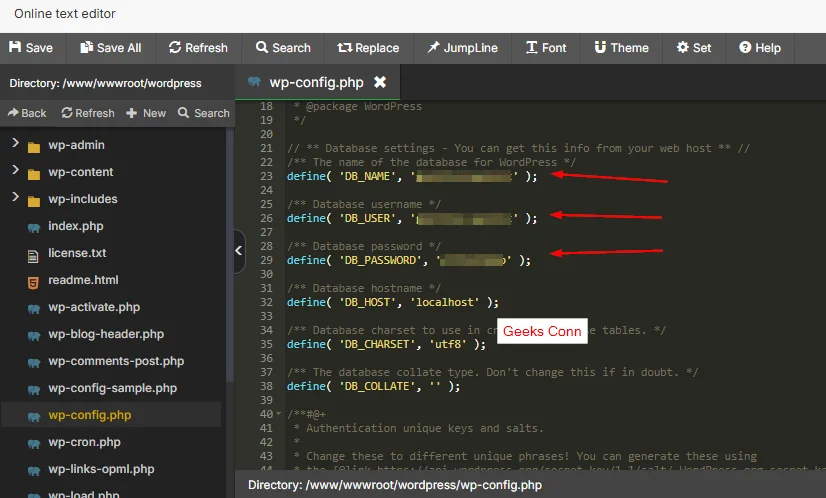Open wp-comments-post.php file

click(x=116, y=361)
